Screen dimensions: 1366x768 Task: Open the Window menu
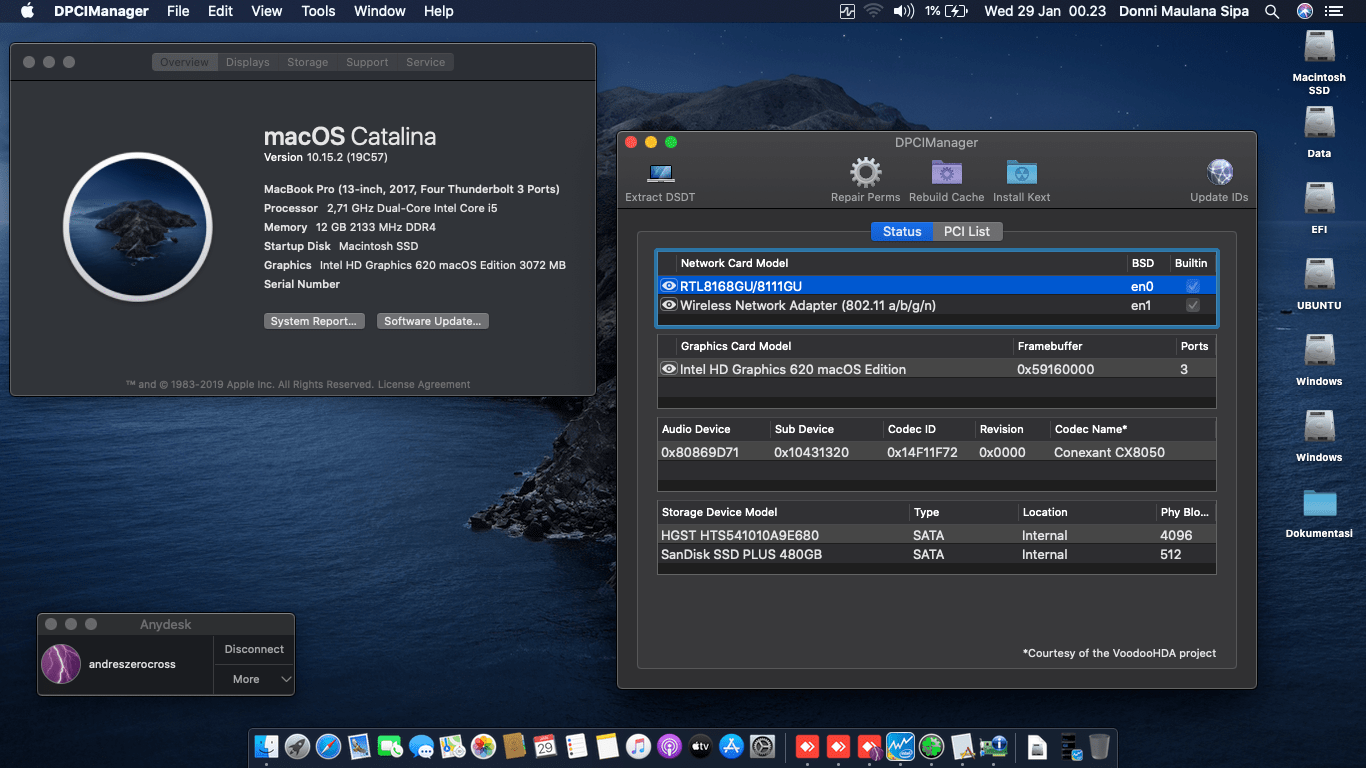pos(380,11)
